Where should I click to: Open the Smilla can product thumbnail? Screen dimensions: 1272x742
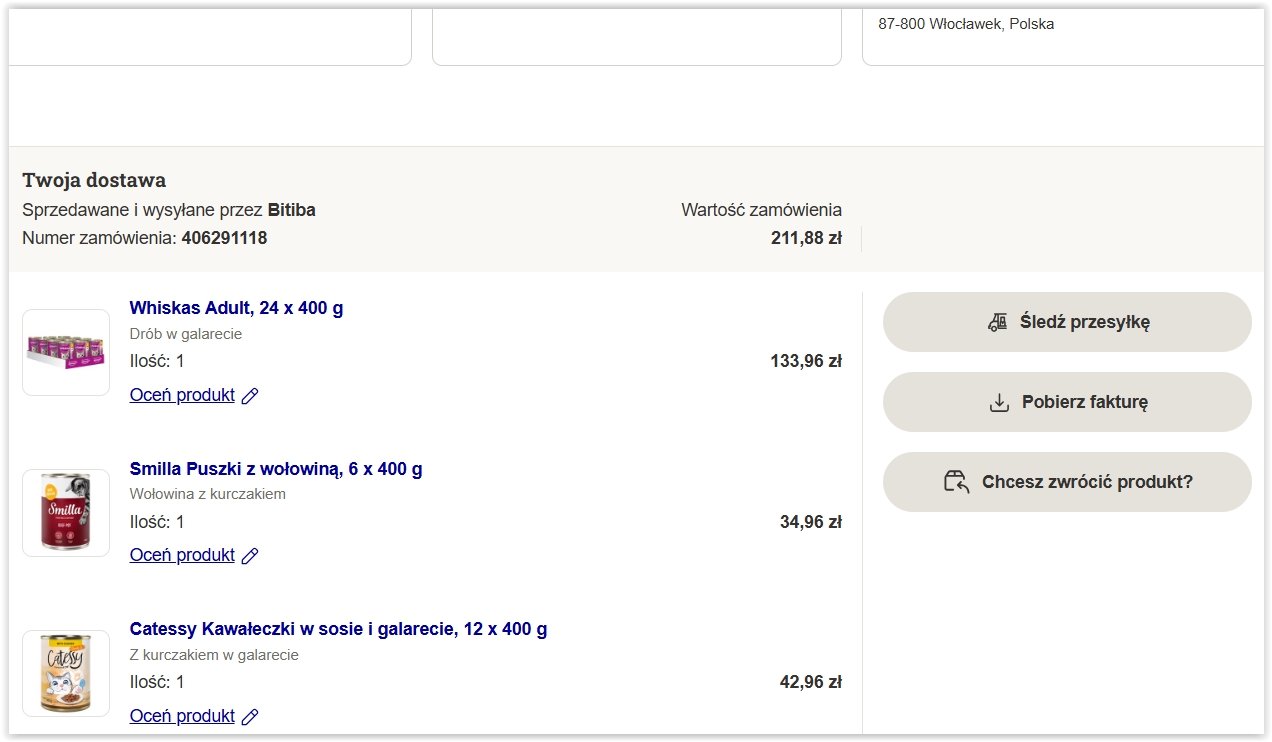point(66,513)
